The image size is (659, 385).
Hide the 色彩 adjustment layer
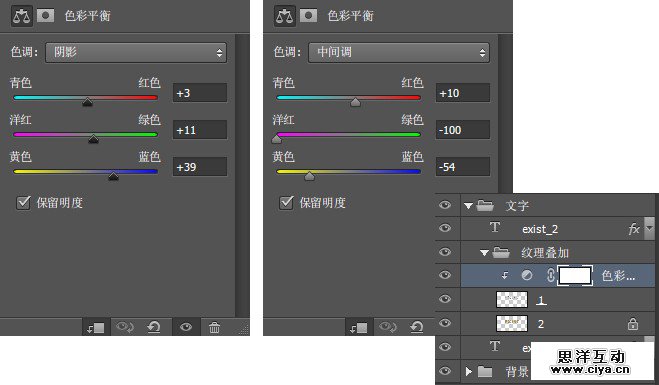(x=445, y=275)
